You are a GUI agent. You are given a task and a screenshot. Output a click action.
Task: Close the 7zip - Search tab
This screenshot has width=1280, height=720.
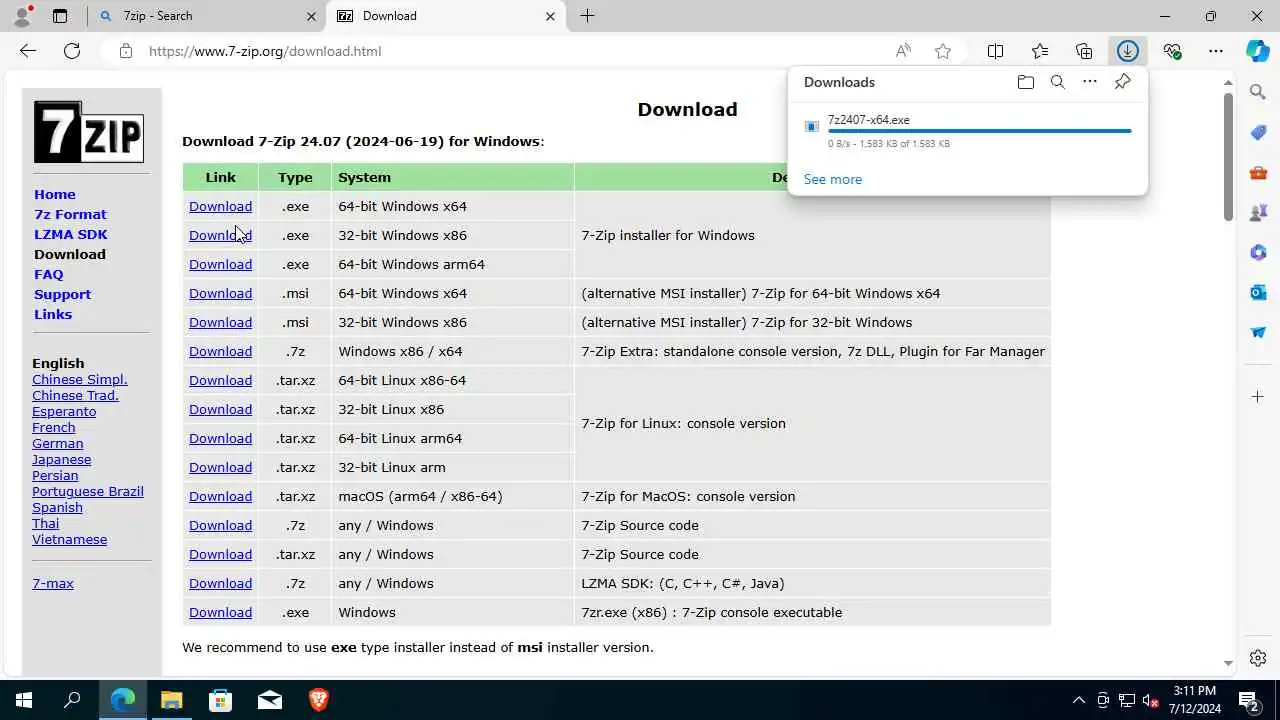pyautogui.click(x=311, y=16)
